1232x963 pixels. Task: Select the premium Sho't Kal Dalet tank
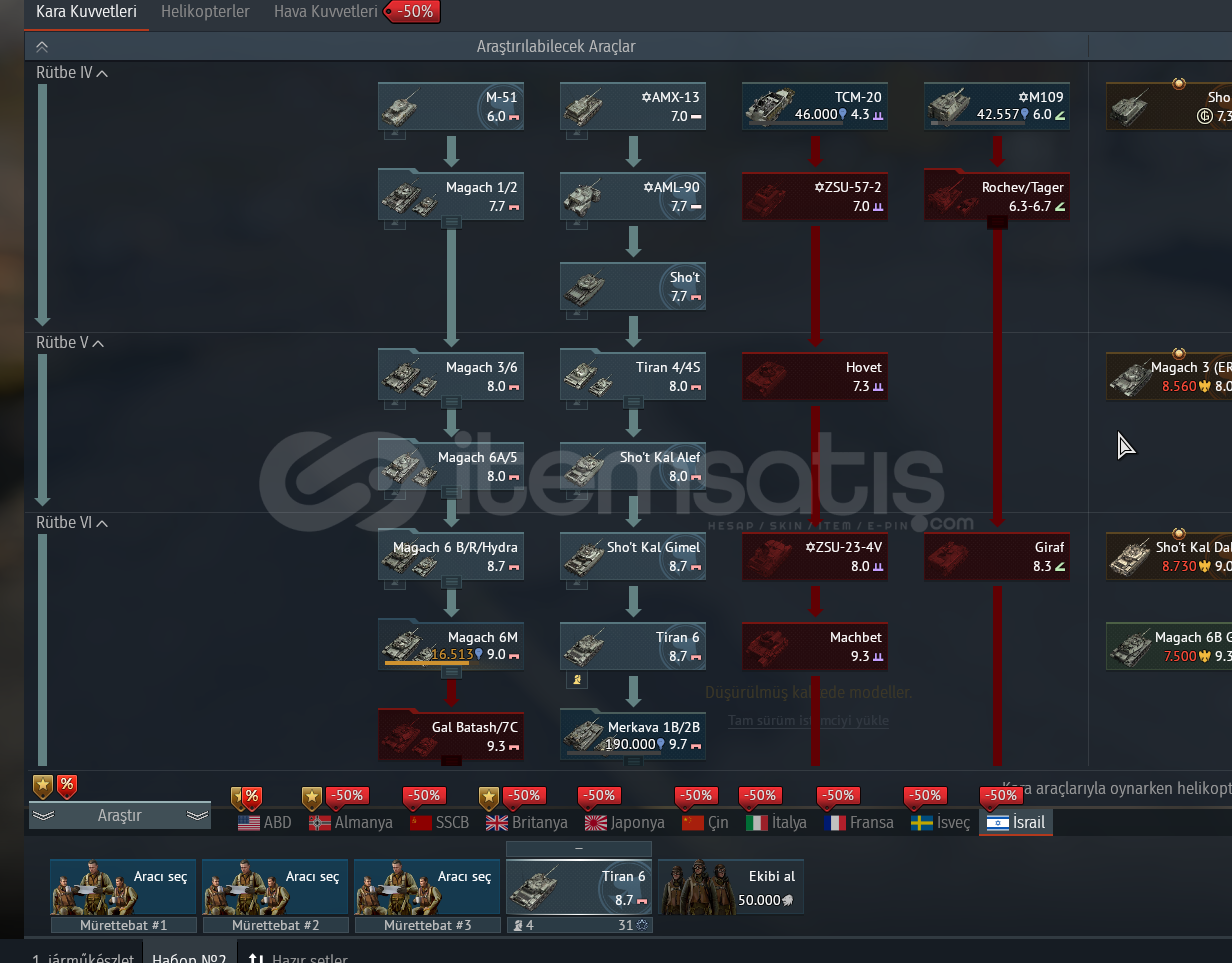tap(1168, 556)
